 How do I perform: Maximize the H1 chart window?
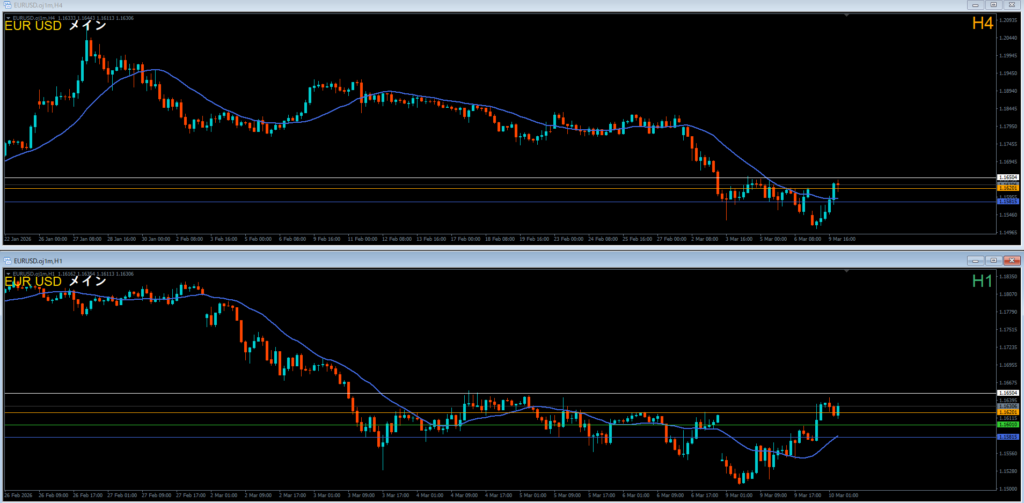click(x=994, y=260)
